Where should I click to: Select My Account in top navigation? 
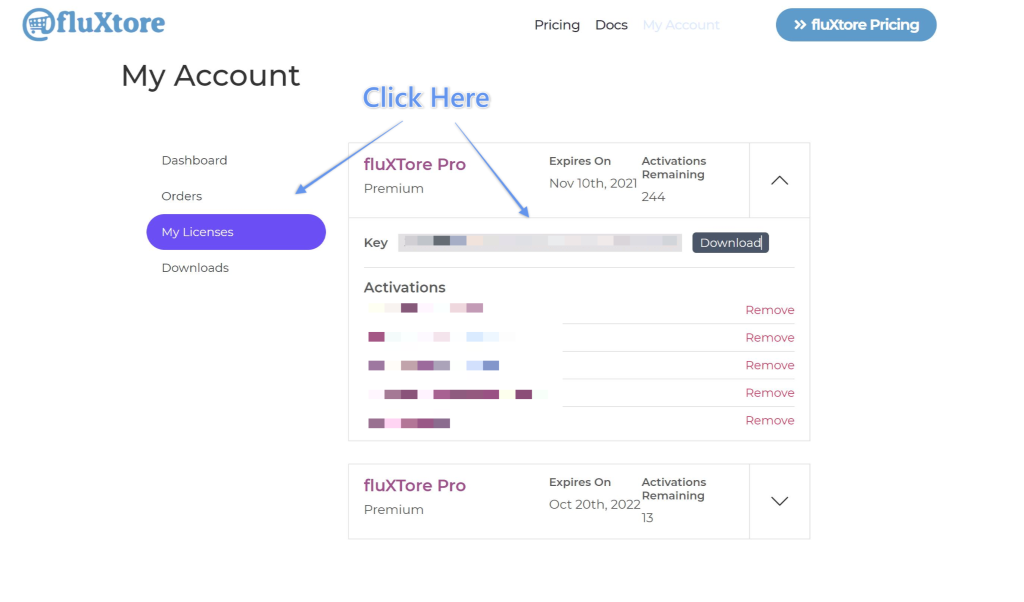[x=681, y=25]
